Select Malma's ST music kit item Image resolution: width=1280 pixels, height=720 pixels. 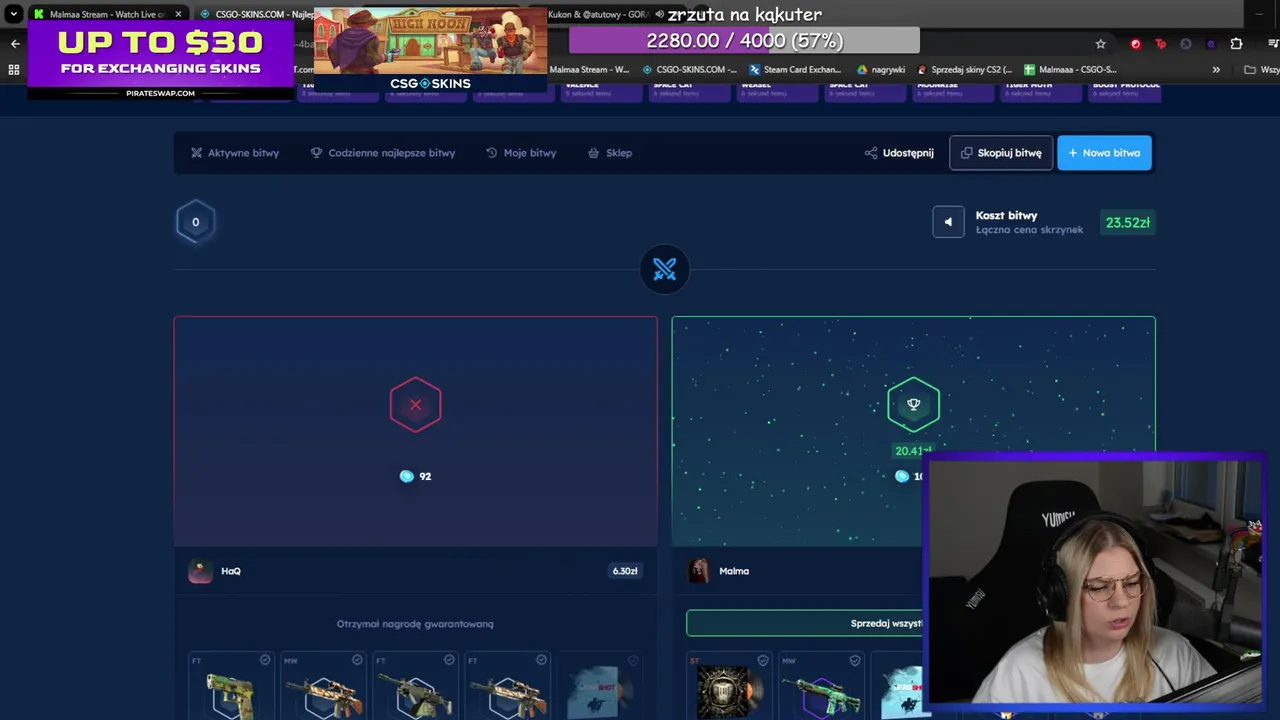coord(729,686)
